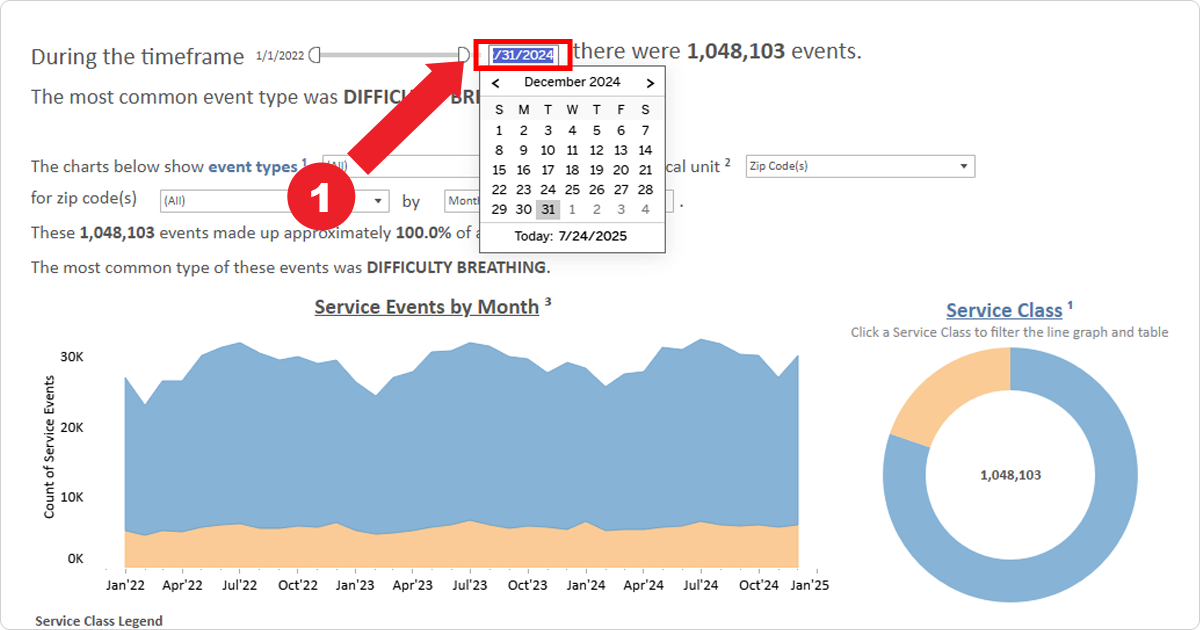Click the 1/1/2022 start date label
Viewport: 1200px width, 630px height.
pos(280,56)
